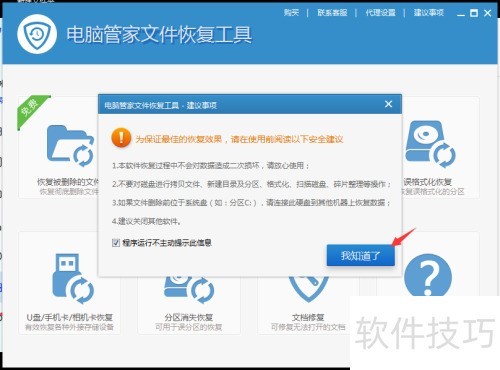
Task: Open 代理设置 in top bar
Action: tap(380, 13)
